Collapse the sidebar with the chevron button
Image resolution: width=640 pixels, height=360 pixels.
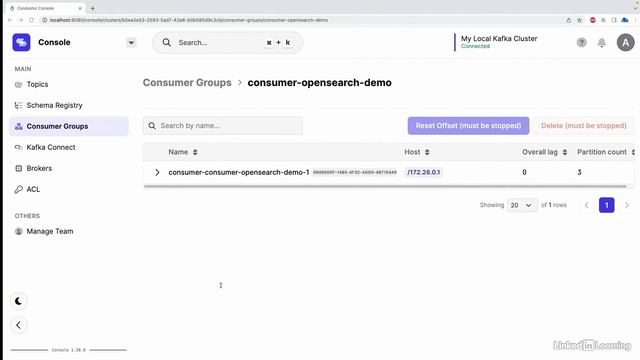point(18,325)
